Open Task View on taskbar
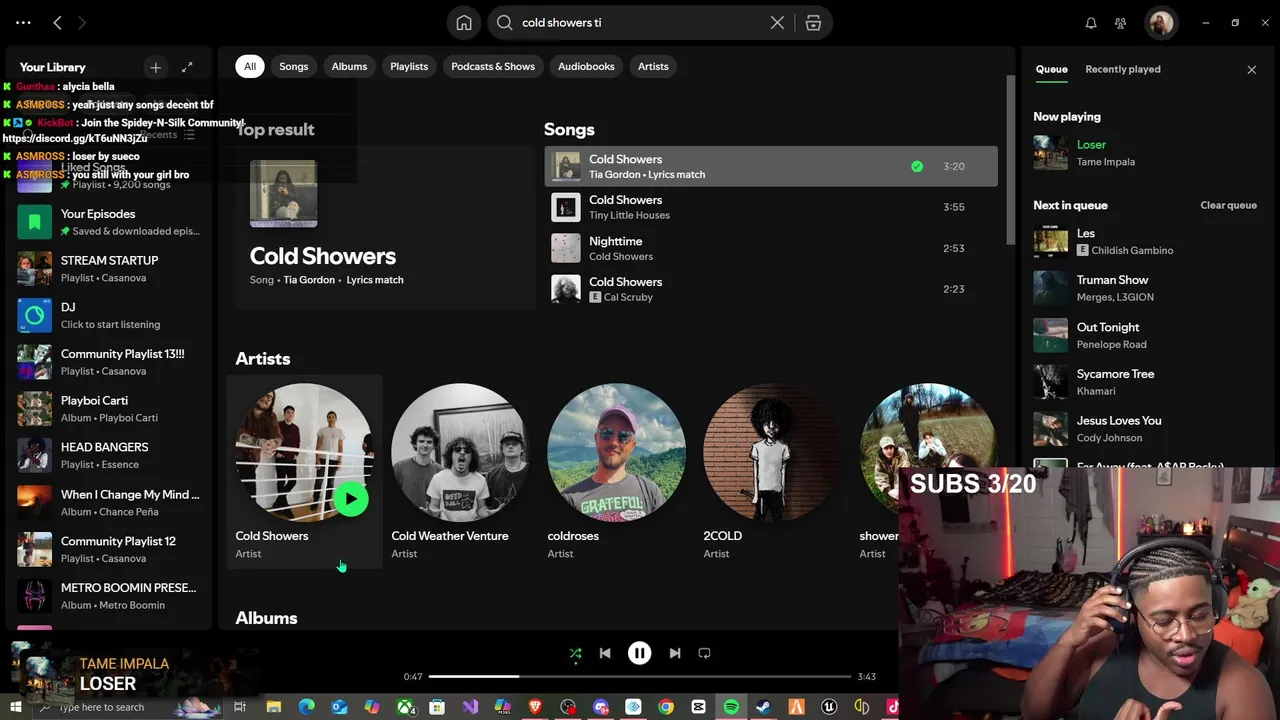The image size is (1280, 720). tap(240, 708)
